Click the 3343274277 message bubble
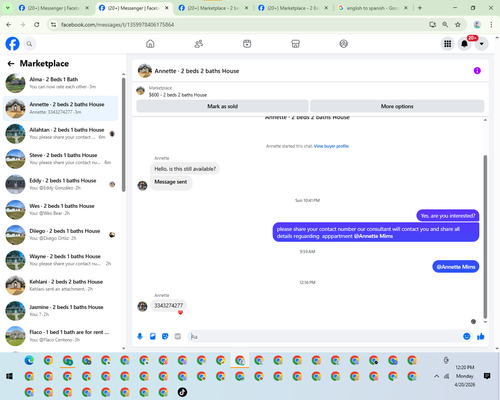500x400 pixels. tap(168, 305)
